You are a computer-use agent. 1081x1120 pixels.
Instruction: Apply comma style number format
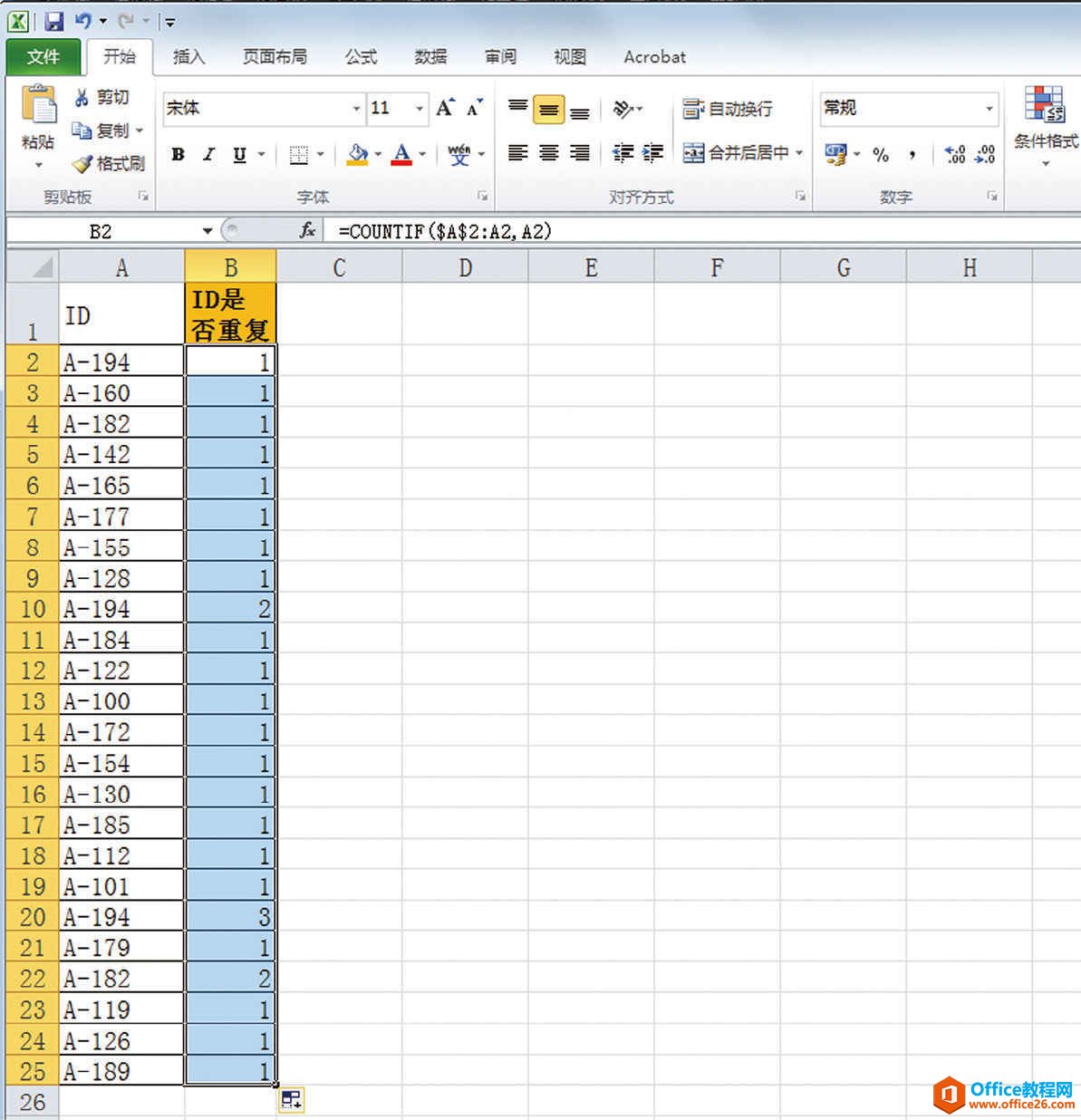pyautogui.click(x=912, y=155)
